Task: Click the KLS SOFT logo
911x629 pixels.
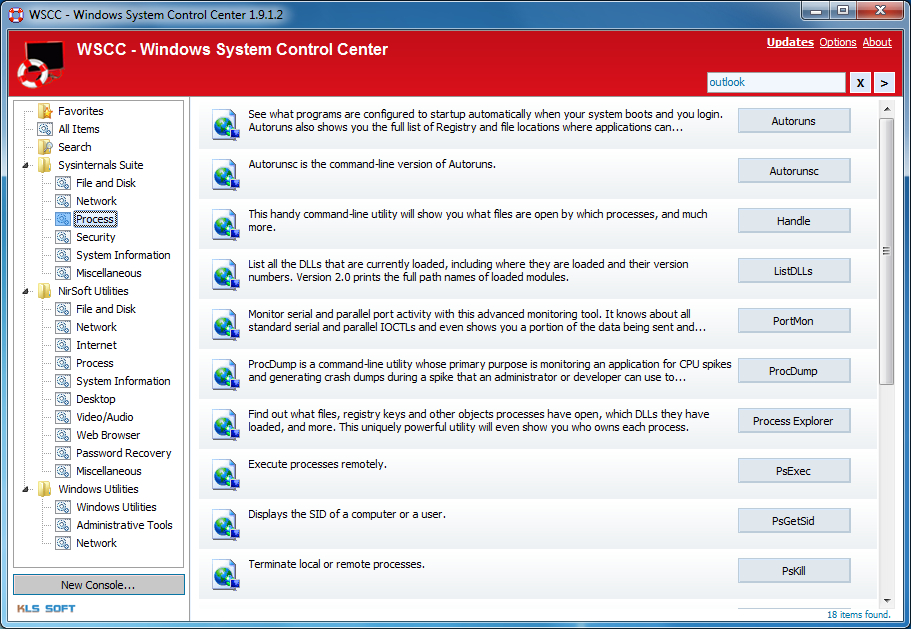Action: click(46, 609)
